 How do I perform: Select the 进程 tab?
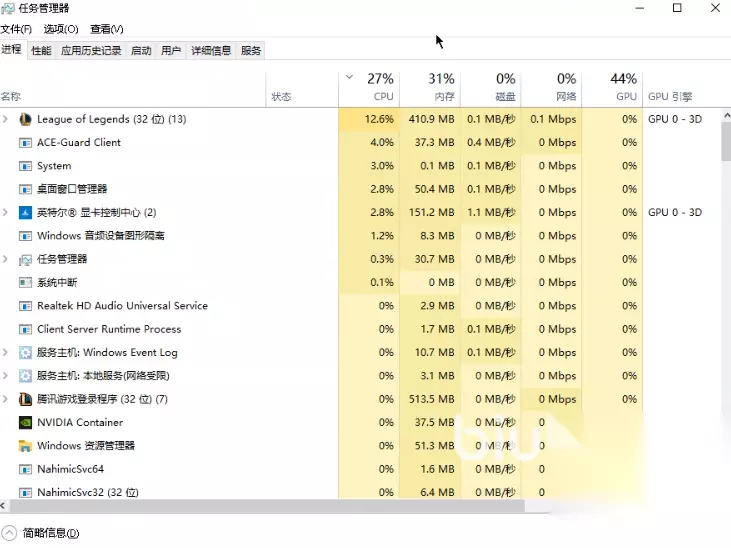[12, 49]
